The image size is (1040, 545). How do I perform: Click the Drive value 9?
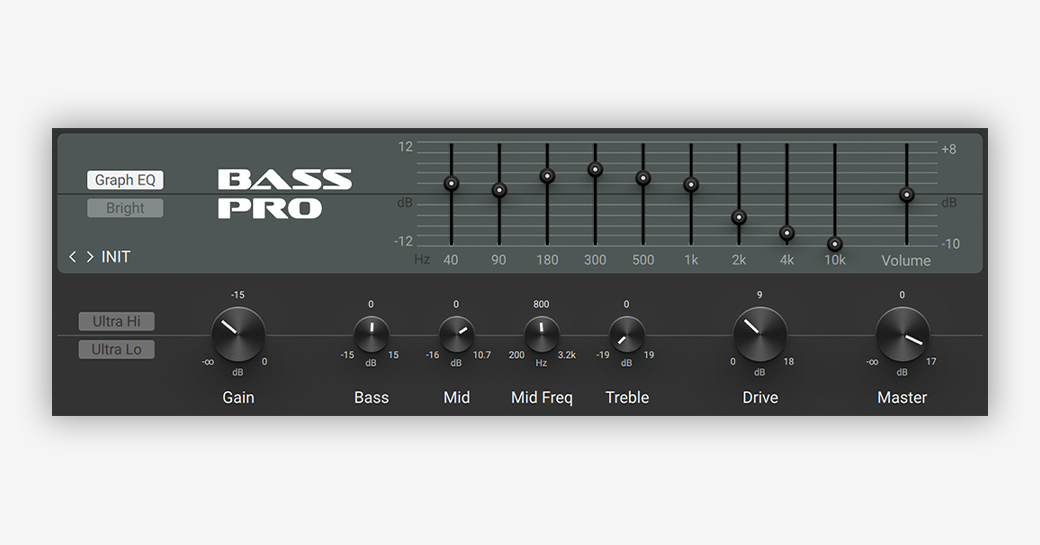[x=759, y=295]
